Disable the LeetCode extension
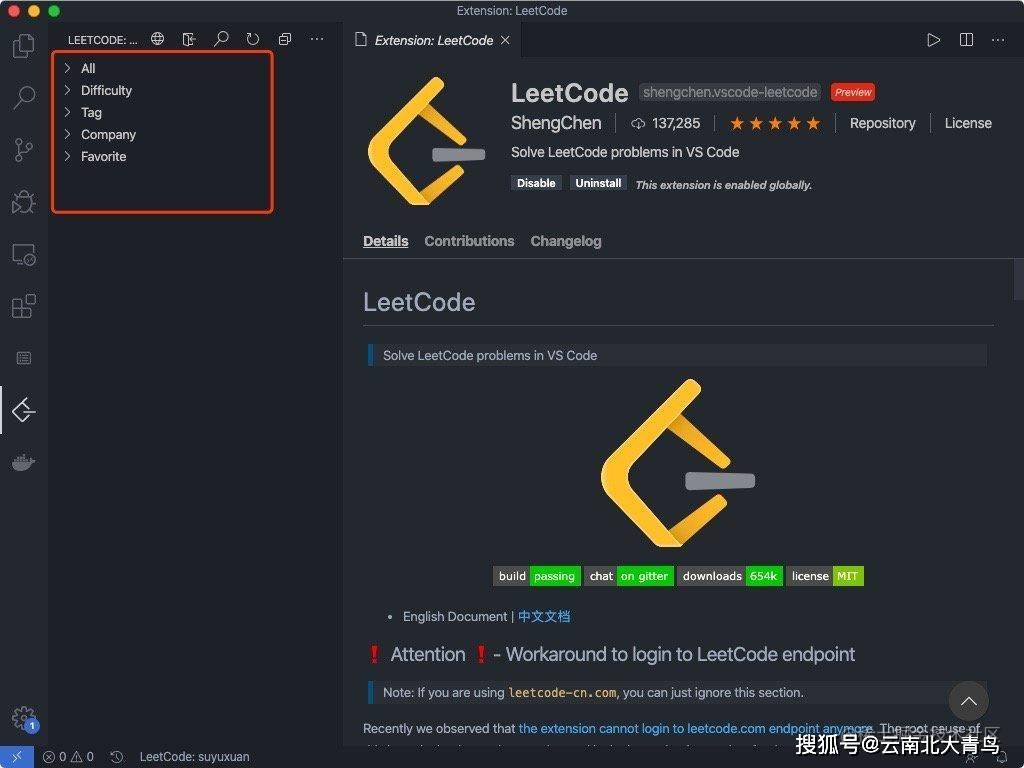The image size is (1024, 768). click(x=536, y=183)
